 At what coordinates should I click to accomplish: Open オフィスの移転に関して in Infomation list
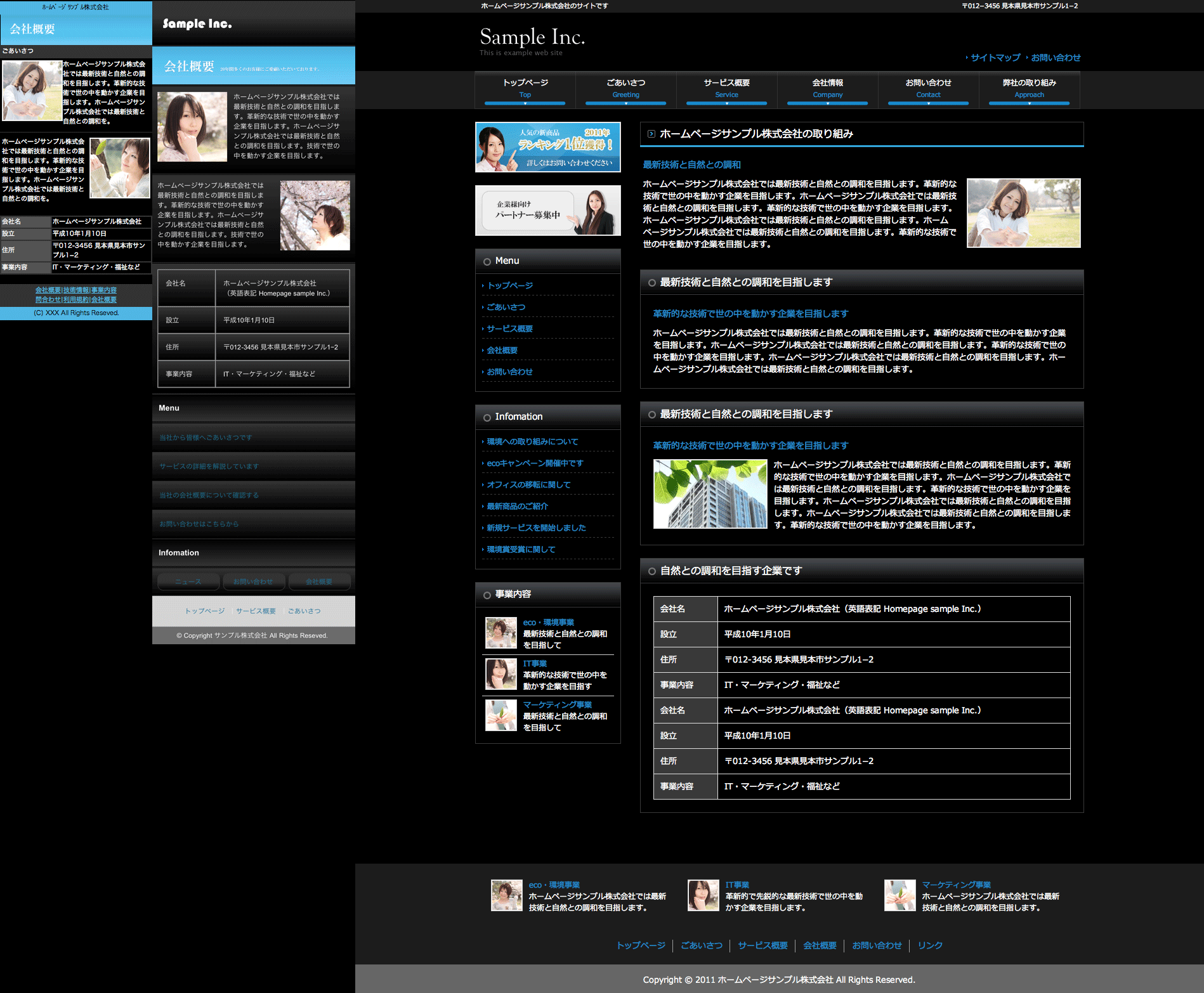click(x=528, y=484)
